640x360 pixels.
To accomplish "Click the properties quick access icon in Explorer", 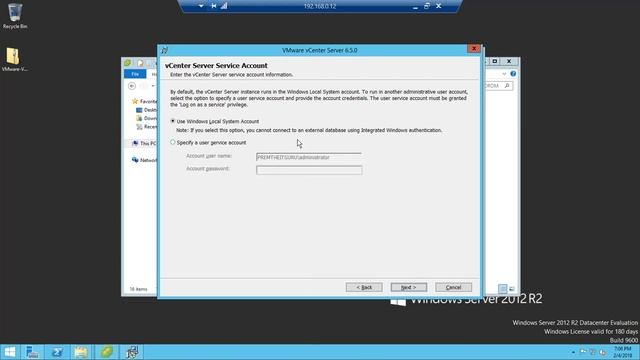I will [x=140, y=63].
